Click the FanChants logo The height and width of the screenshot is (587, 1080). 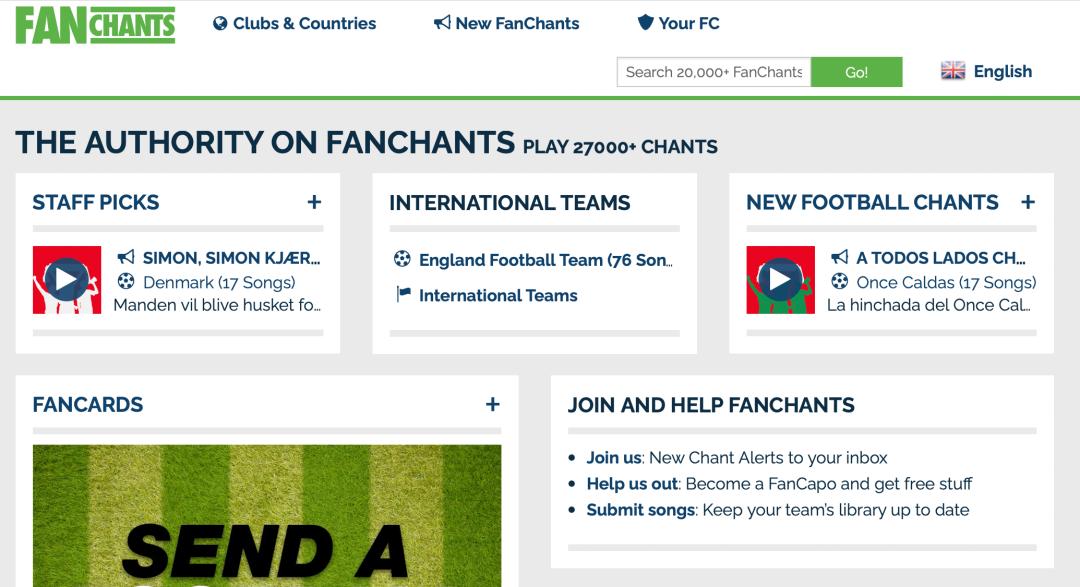[x=95, y=25]
